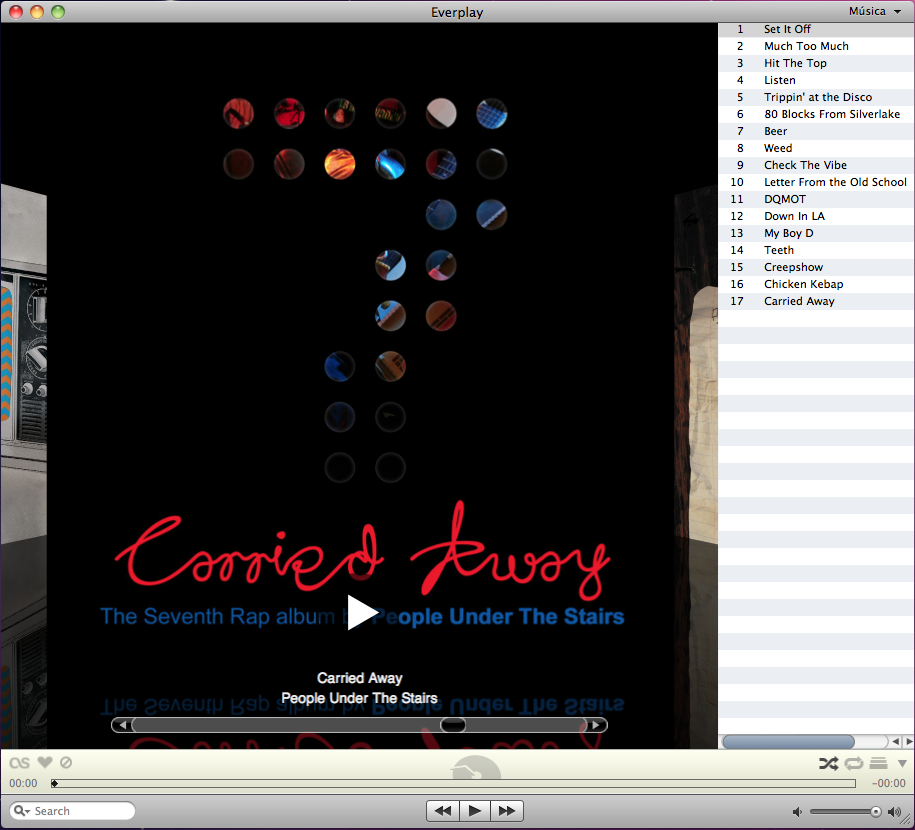This screenshot has height=830, width=915.
Task: Click the elapsed time 00:00 label
Action: coord(23,783)
